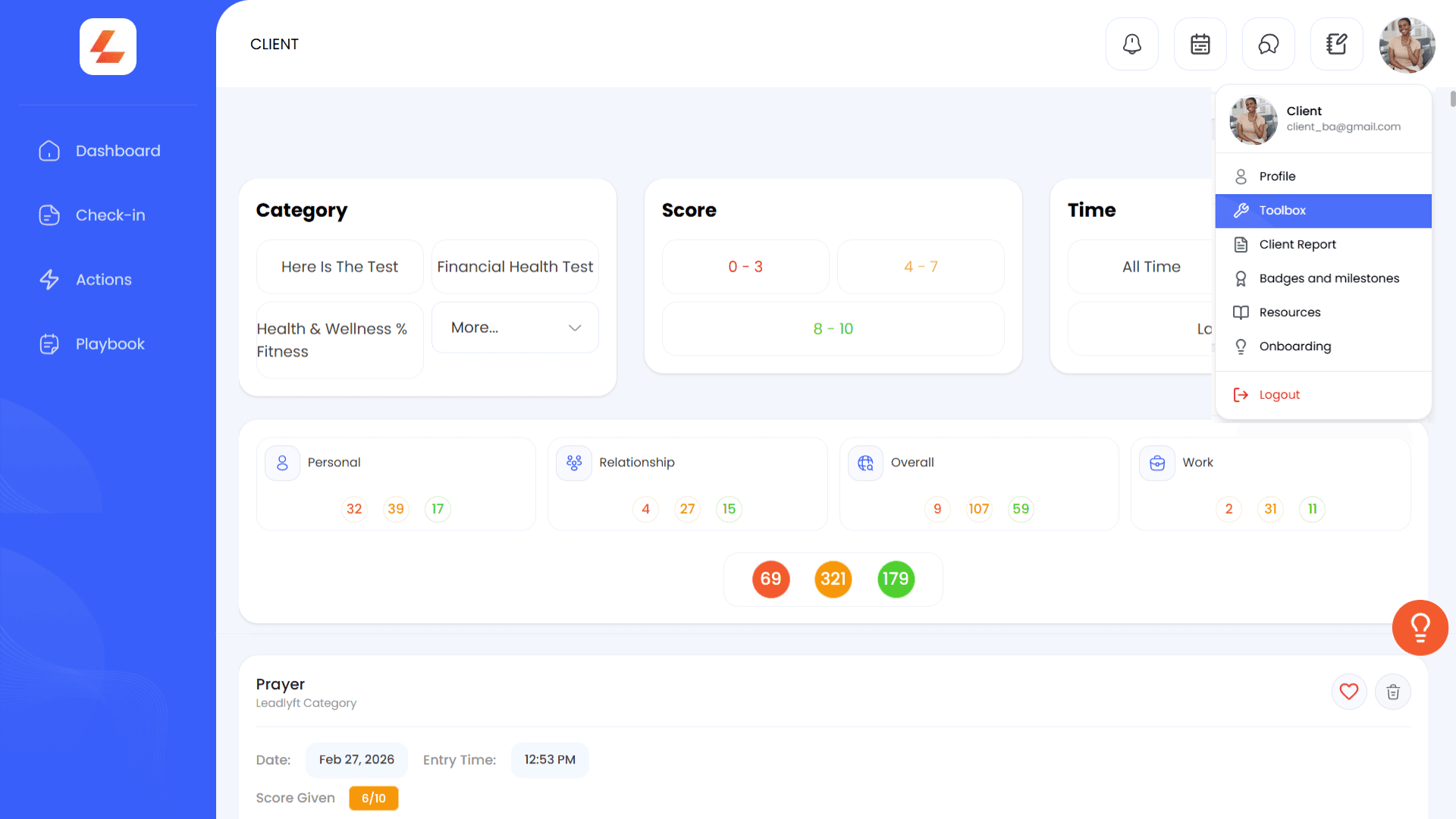Select Profile in user menu
Image resolution: width=1456 pixels, height=819 pixels.
point(1323,177)
